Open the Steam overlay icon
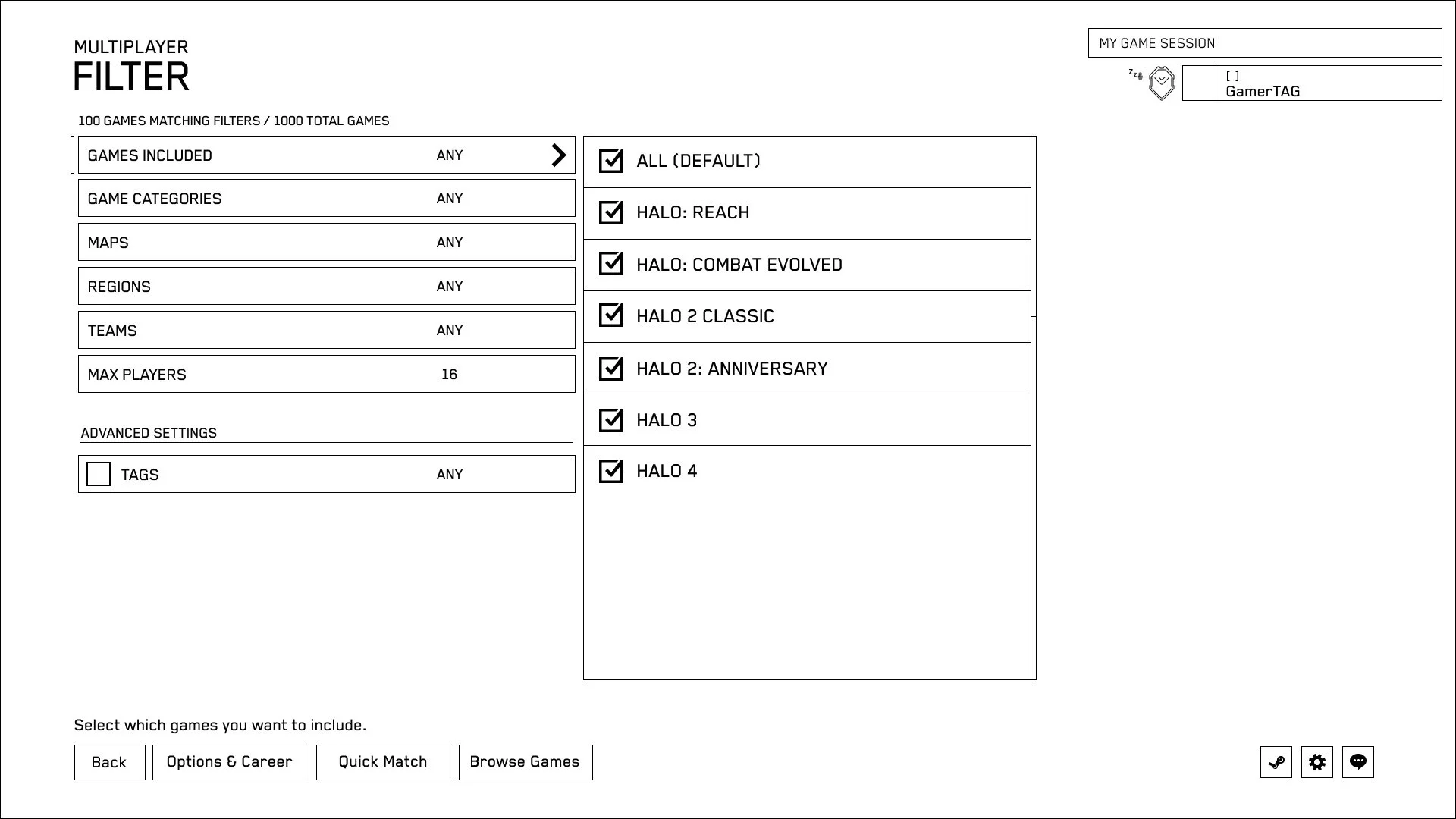The width and height of the screenshot is (1456, 819). [x=1276, y=762]
